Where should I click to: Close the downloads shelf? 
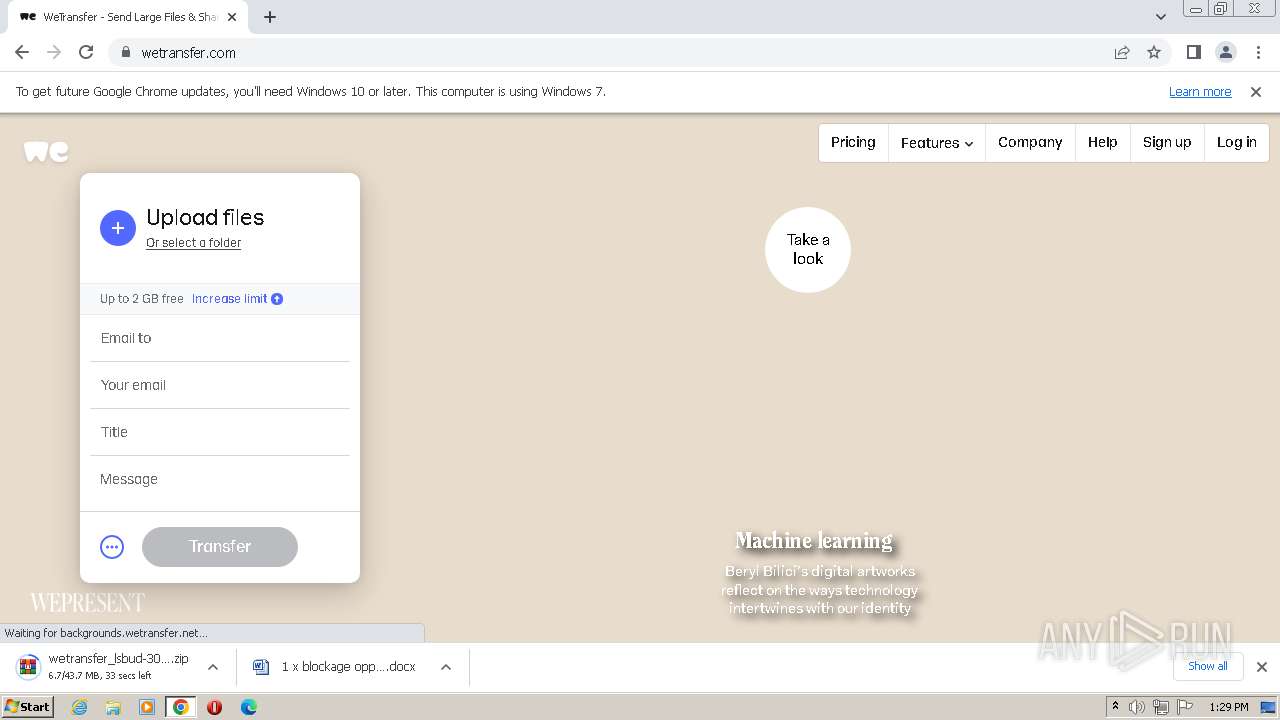[1261, 667]
